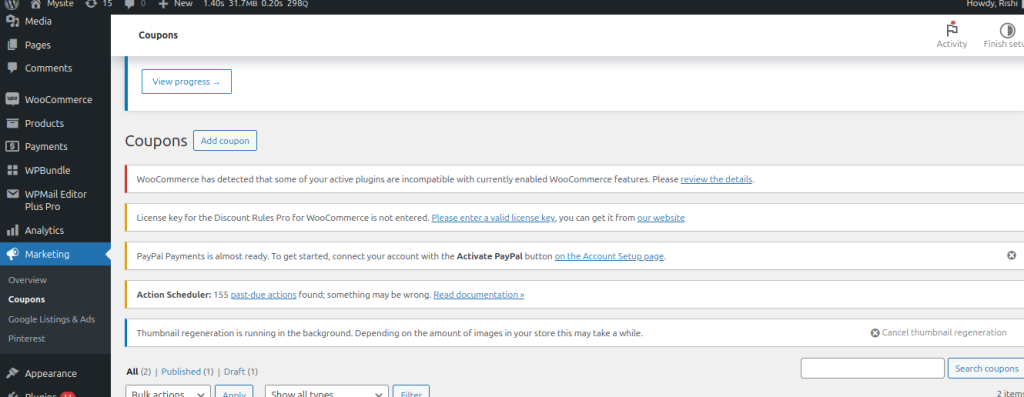Click the Search coupons button
Image resolution: width=1024 pixels, height=397 pixels.
[x=986, y=368]
